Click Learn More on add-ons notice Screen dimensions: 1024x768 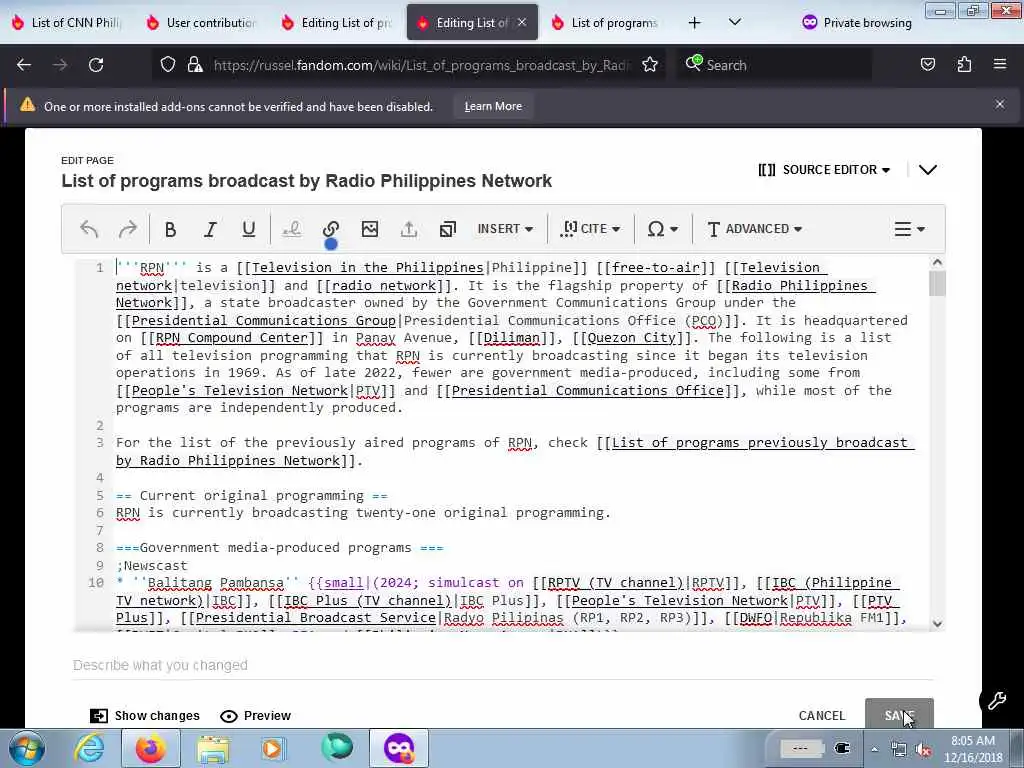(x=493, y=106)
